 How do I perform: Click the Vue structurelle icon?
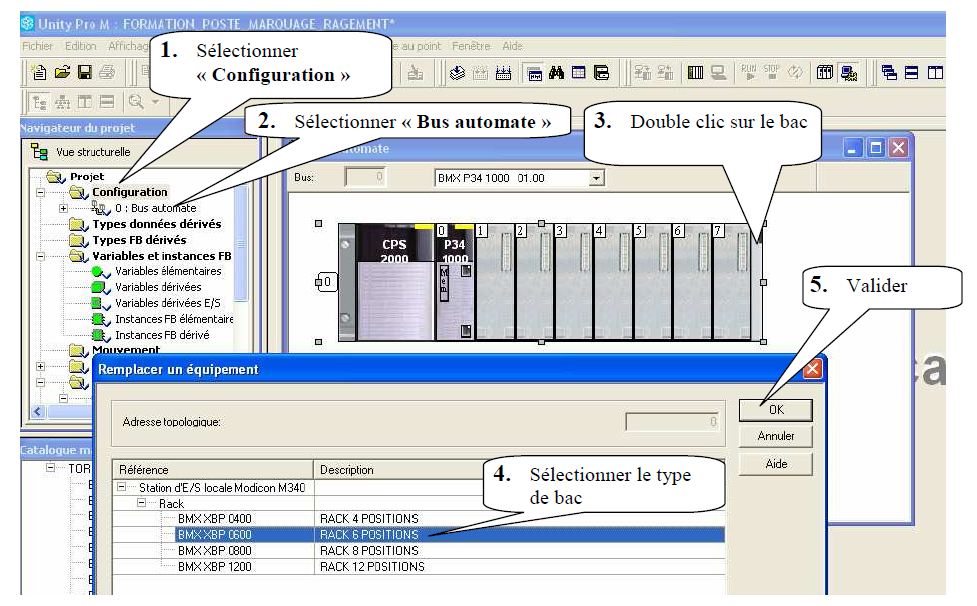[39, 151]
